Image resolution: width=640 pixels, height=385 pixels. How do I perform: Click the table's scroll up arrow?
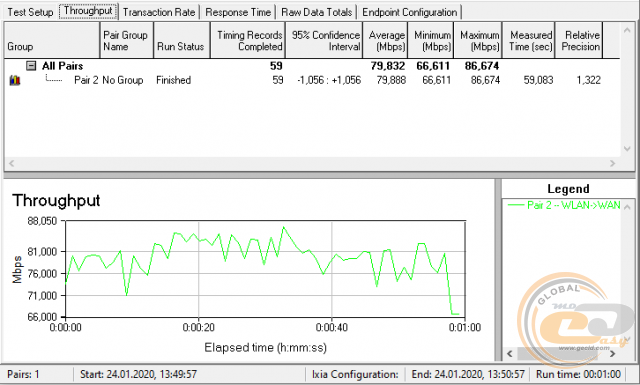pos(627,30)
